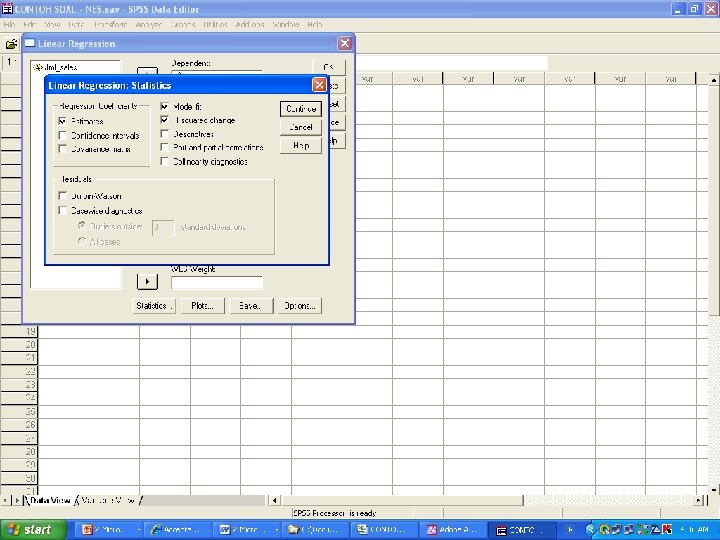The width and height of the screenshot is (720, 540).
Task: Uncheck R squared change
Action: [164, 120]
